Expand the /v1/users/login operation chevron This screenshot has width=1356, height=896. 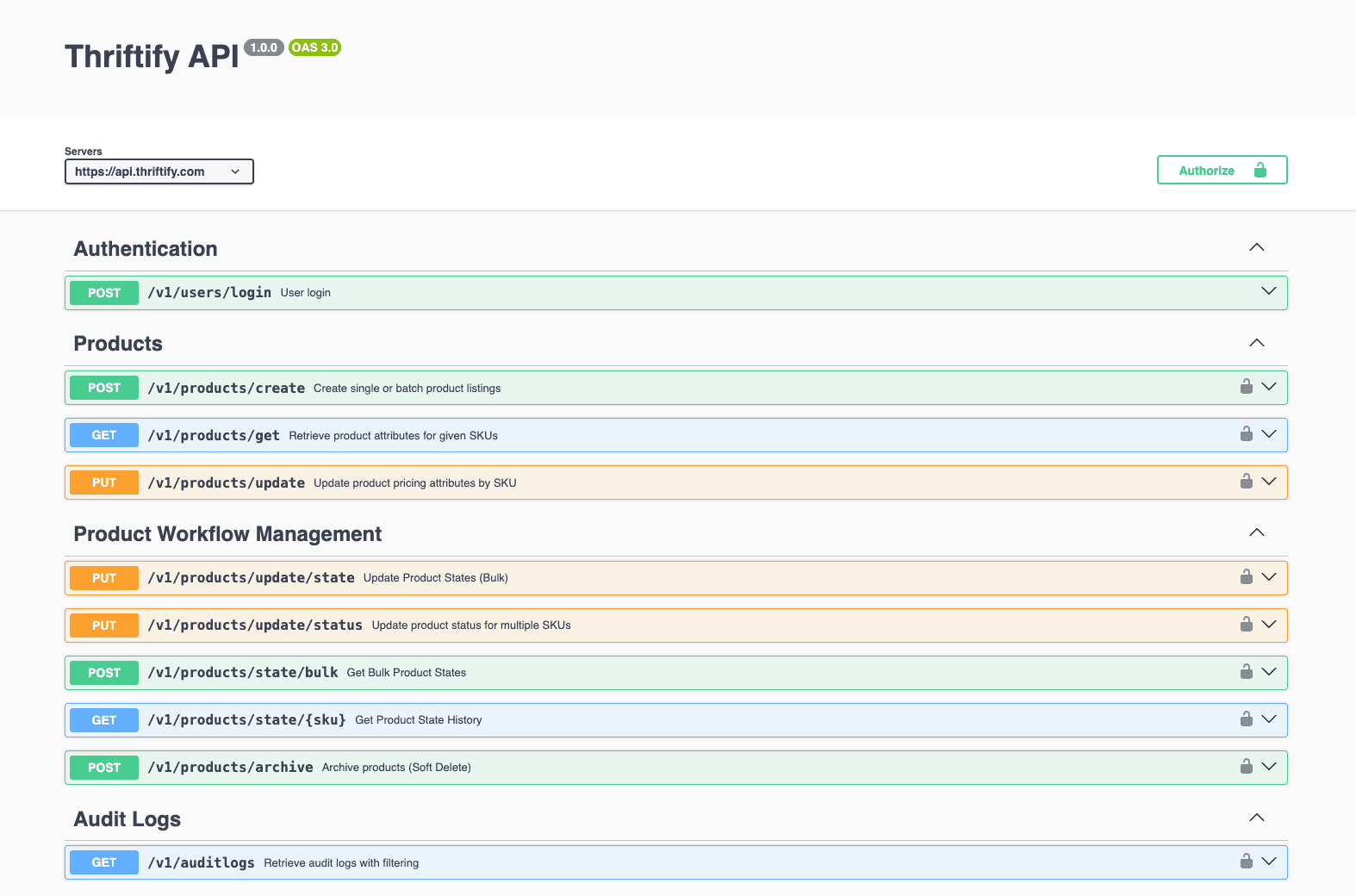pyautogui.click(x=1269, y=291)
